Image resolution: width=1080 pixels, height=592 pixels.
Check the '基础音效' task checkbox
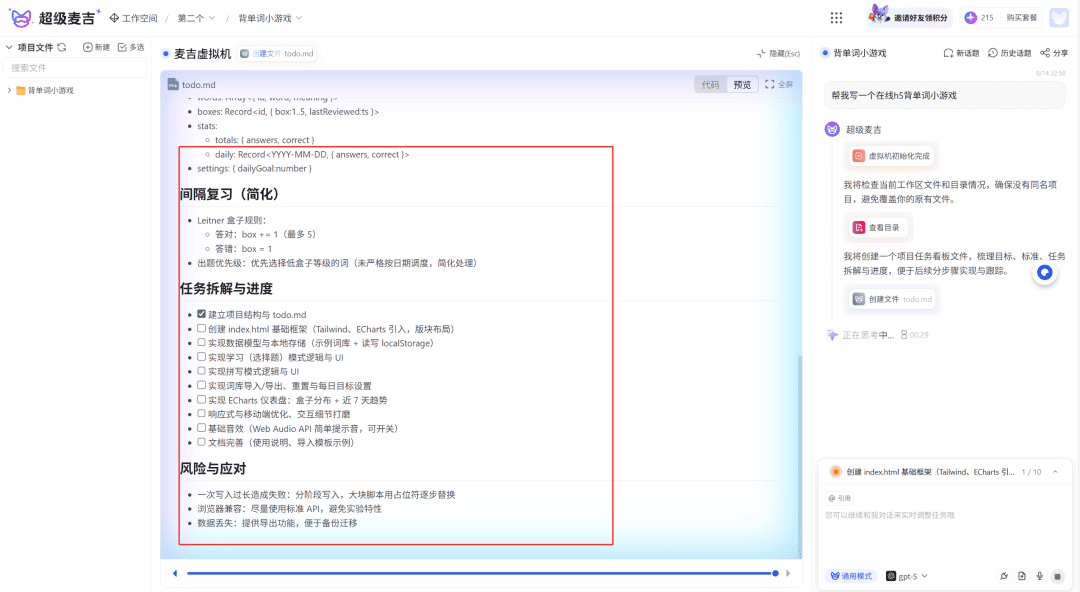(202, 428)
